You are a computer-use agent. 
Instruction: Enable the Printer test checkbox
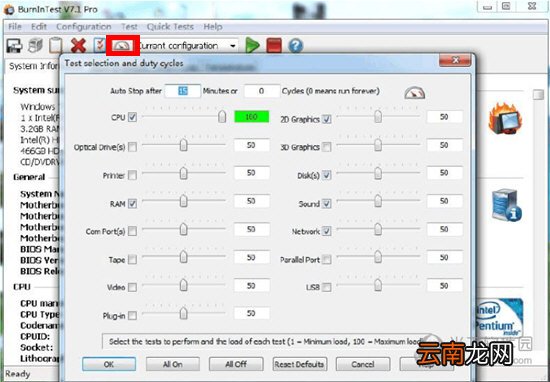(x=132, y=175)
